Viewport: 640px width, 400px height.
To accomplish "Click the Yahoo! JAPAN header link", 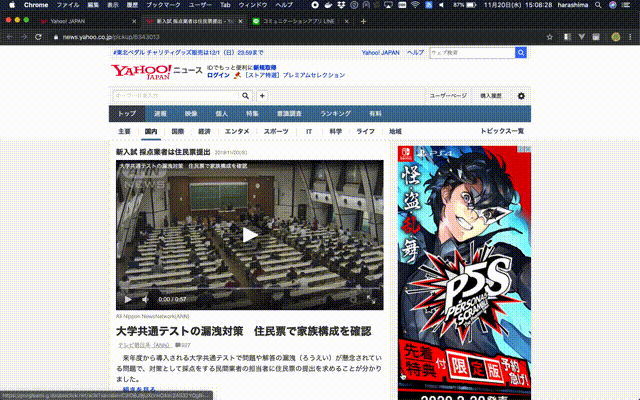I will point(380,53).
